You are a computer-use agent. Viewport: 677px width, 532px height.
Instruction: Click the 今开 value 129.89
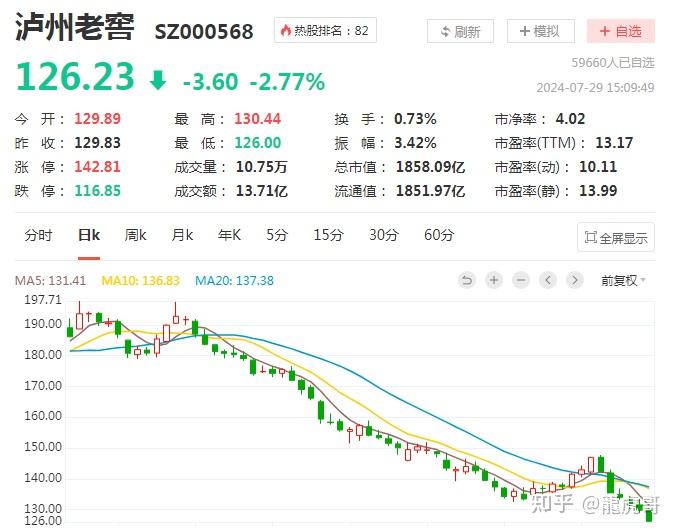click(x=98, y=119)
